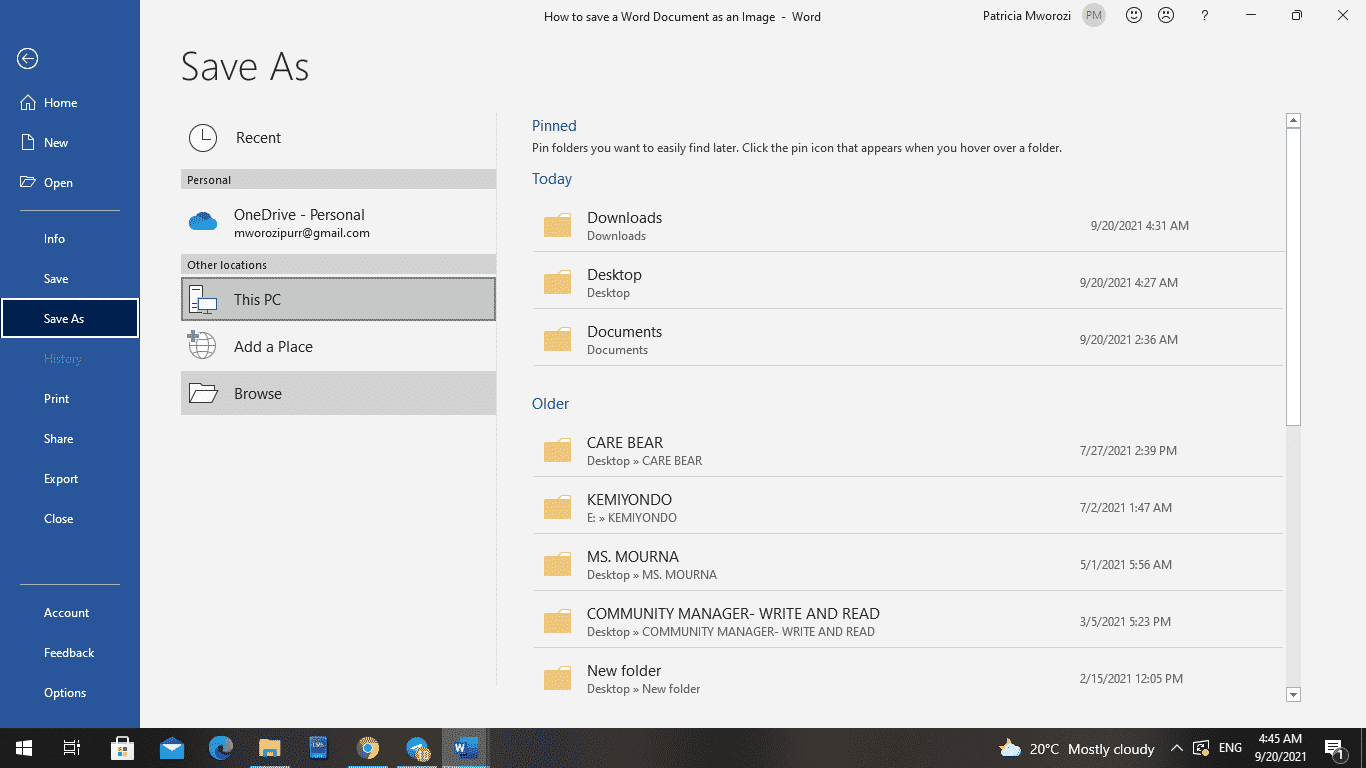Viewport: 1366px width, 768px height.
Task: Open Options in the left sidebar
Action: [65, 693]
